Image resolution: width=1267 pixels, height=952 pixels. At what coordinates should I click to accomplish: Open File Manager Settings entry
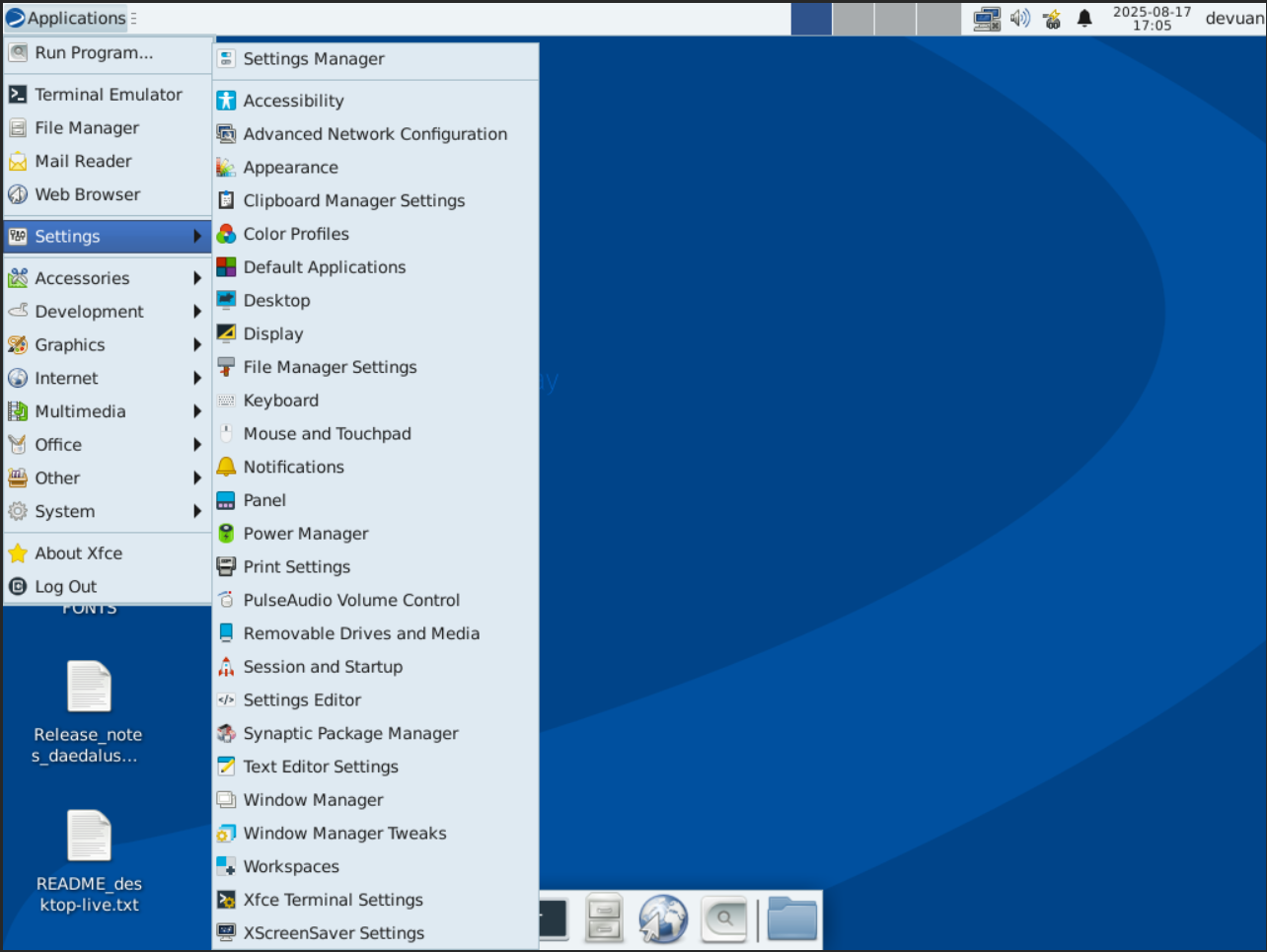pyautogui.click(x=376, y=368)
